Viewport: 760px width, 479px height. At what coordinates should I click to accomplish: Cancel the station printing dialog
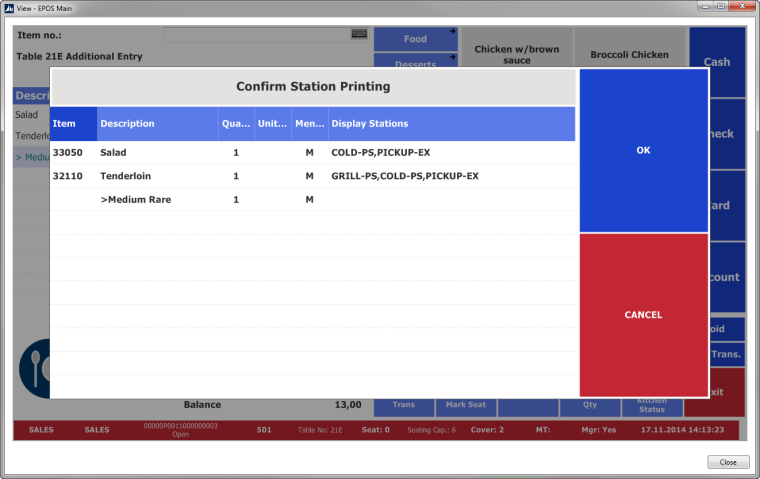pyautogui.click(x=643, y=315)
